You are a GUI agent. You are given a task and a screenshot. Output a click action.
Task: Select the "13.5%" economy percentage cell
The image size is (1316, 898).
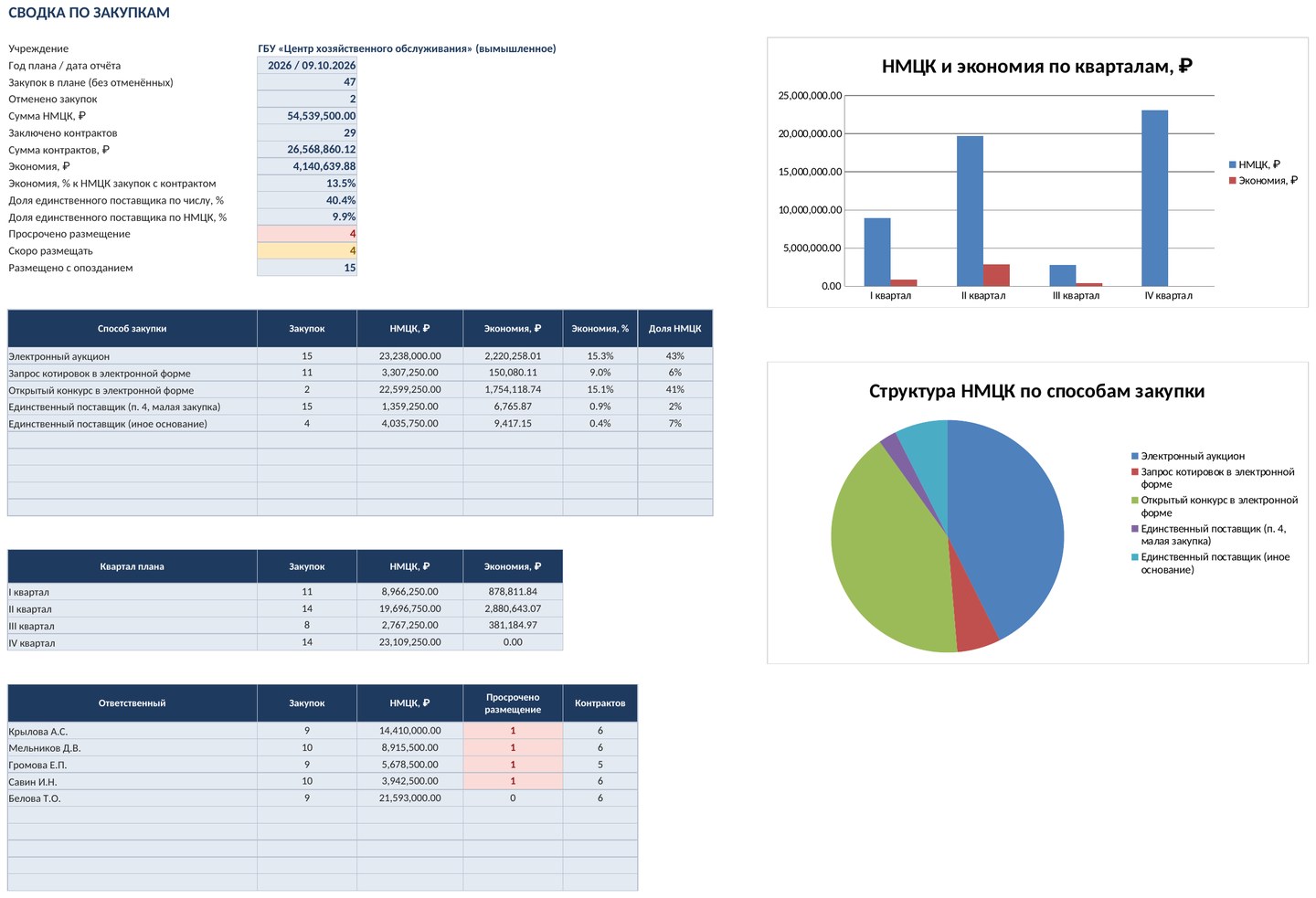click(x=307, y=184)
